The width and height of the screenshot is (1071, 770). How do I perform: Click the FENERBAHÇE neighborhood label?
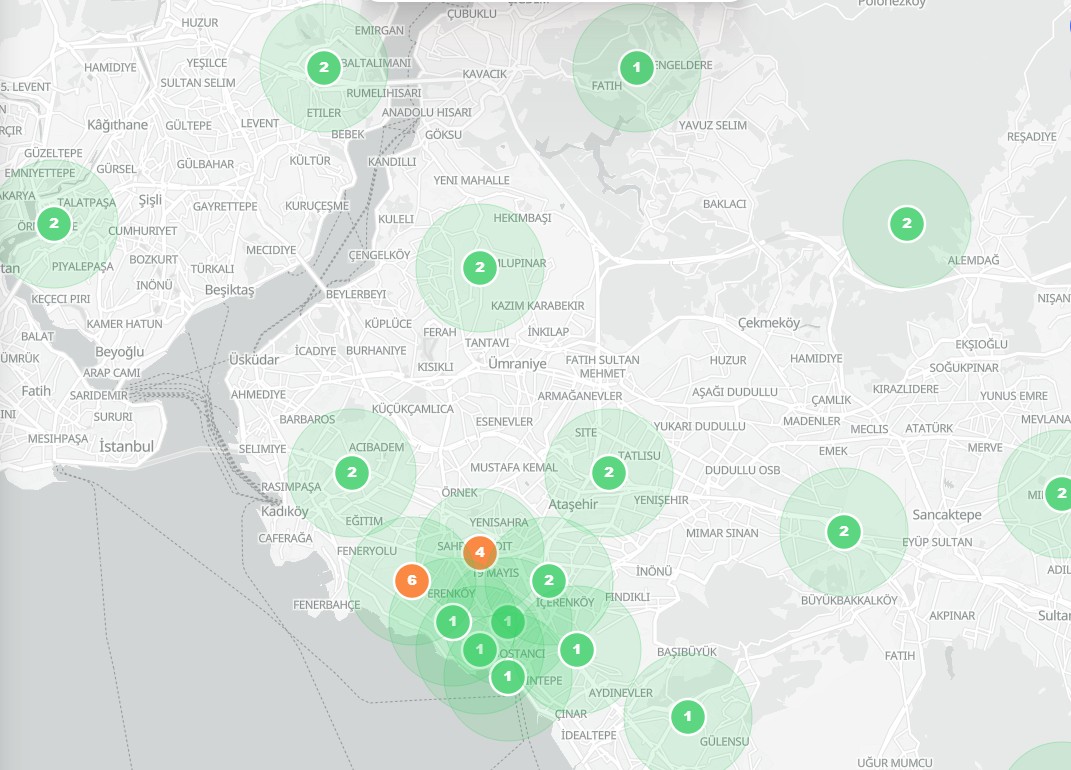click(x=326, y=605)
